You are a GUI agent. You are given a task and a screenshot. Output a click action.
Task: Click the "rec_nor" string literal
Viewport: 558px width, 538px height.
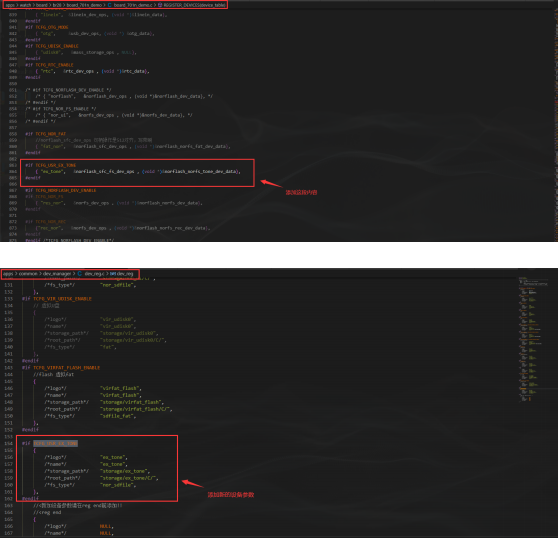click(x=49, y=228)
